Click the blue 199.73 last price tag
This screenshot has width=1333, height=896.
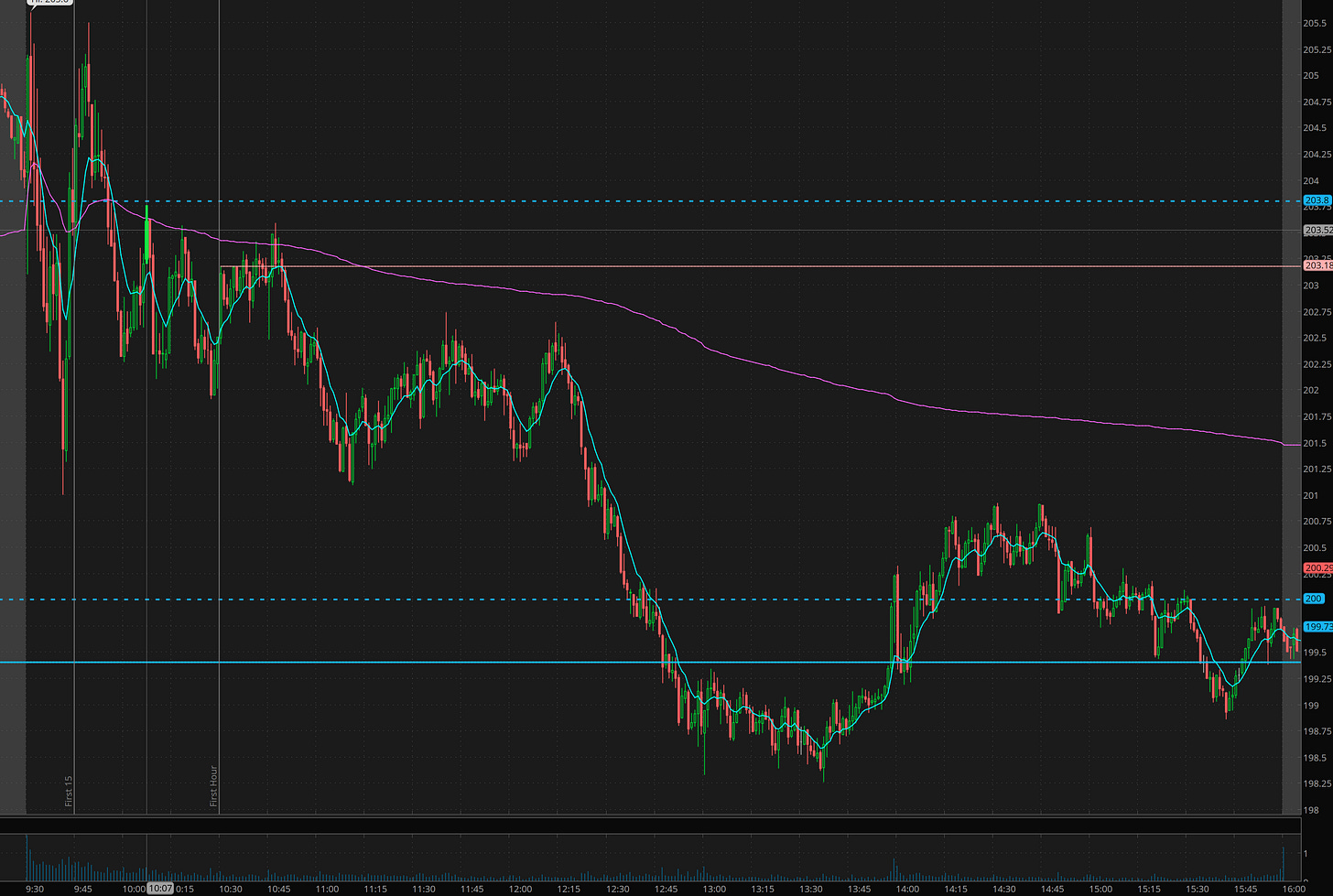tap(1317, 627)
